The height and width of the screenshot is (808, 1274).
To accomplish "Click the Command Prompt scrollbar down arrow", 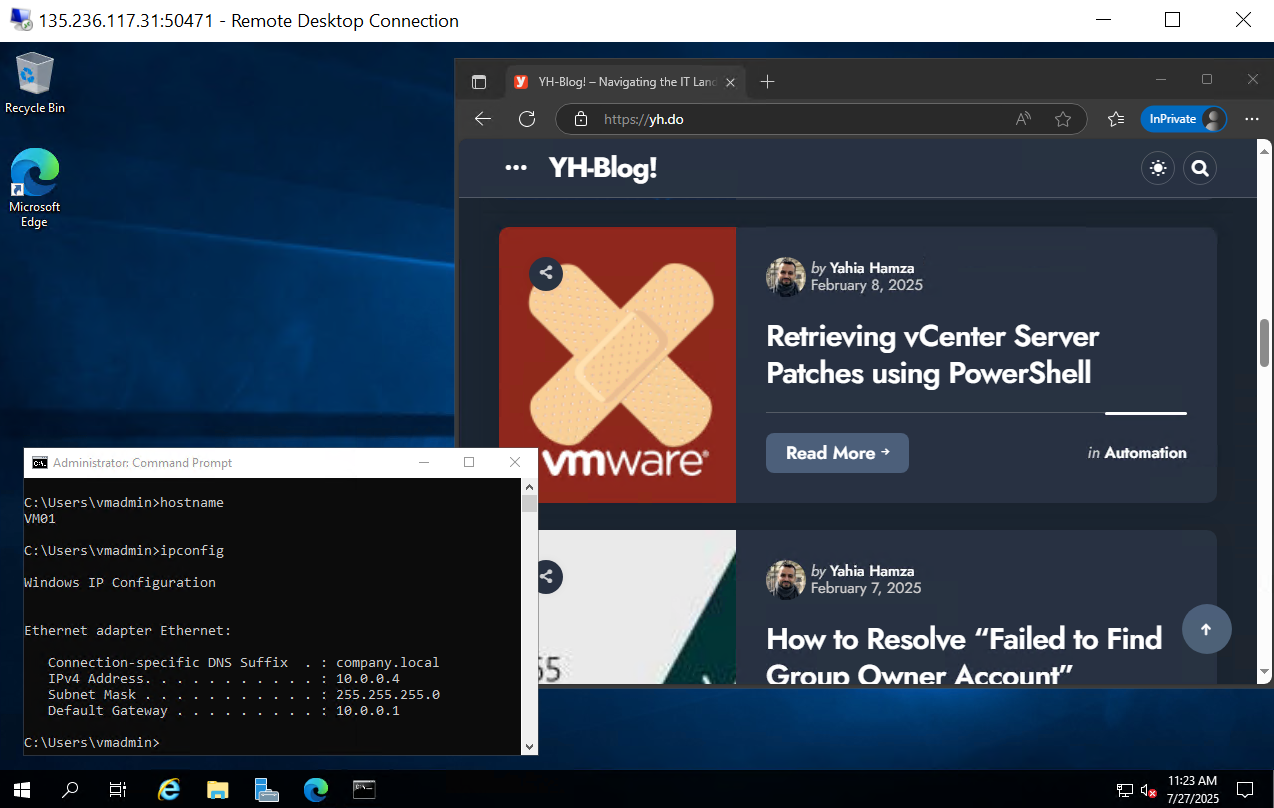I will point(529,746).
